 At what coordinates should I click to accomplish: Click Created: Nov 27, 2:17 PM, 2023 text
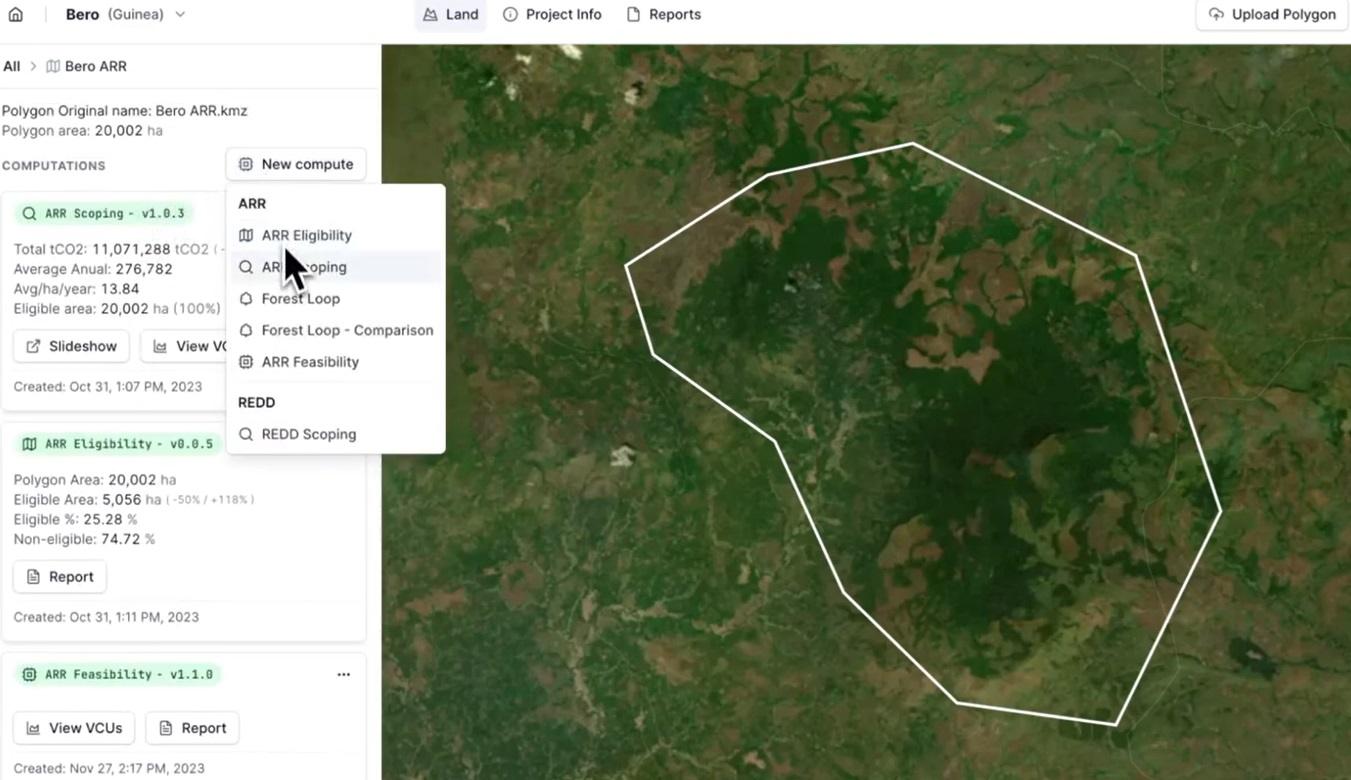click(x=109, y=768)
